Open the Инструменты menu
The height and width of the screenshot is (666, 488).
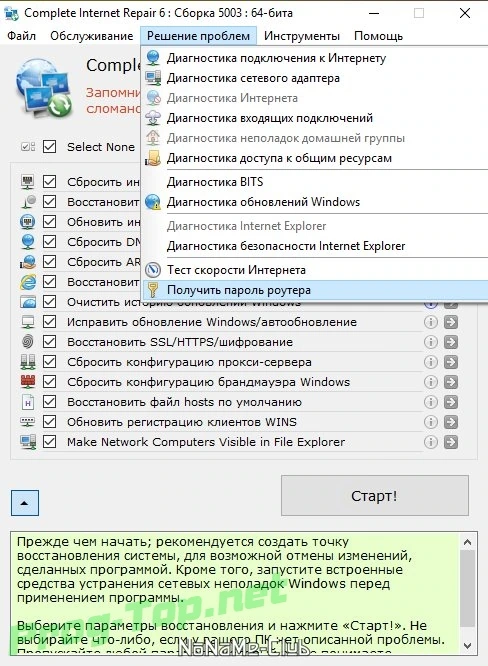click(302, 36)
